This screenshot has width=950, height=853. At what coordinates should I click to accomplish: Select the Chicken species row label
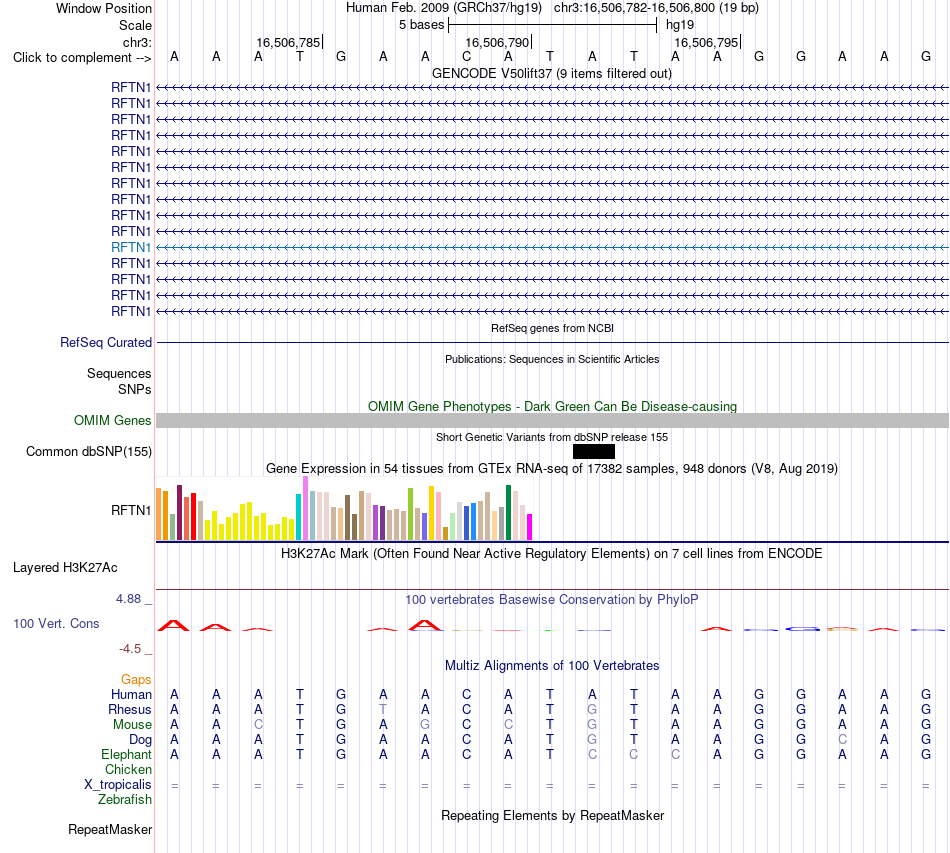click(128, 769)
